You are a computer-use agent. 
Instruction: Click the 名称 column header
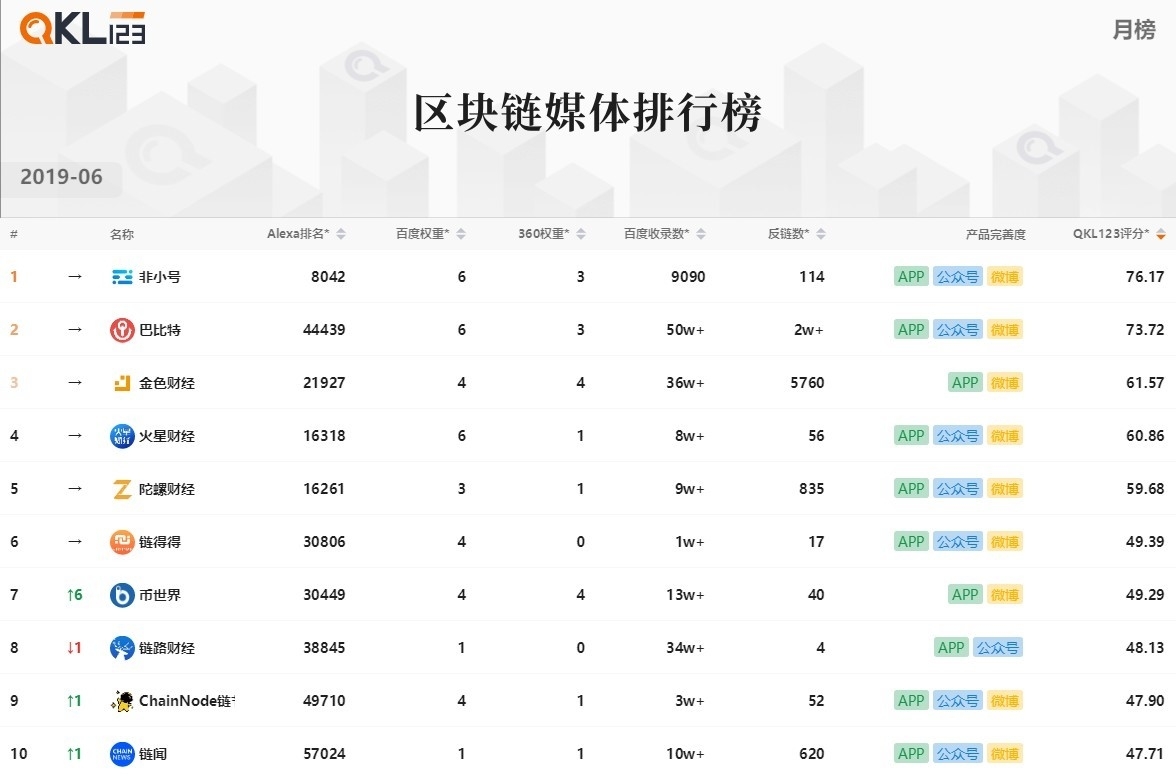[x=122, y=234]
